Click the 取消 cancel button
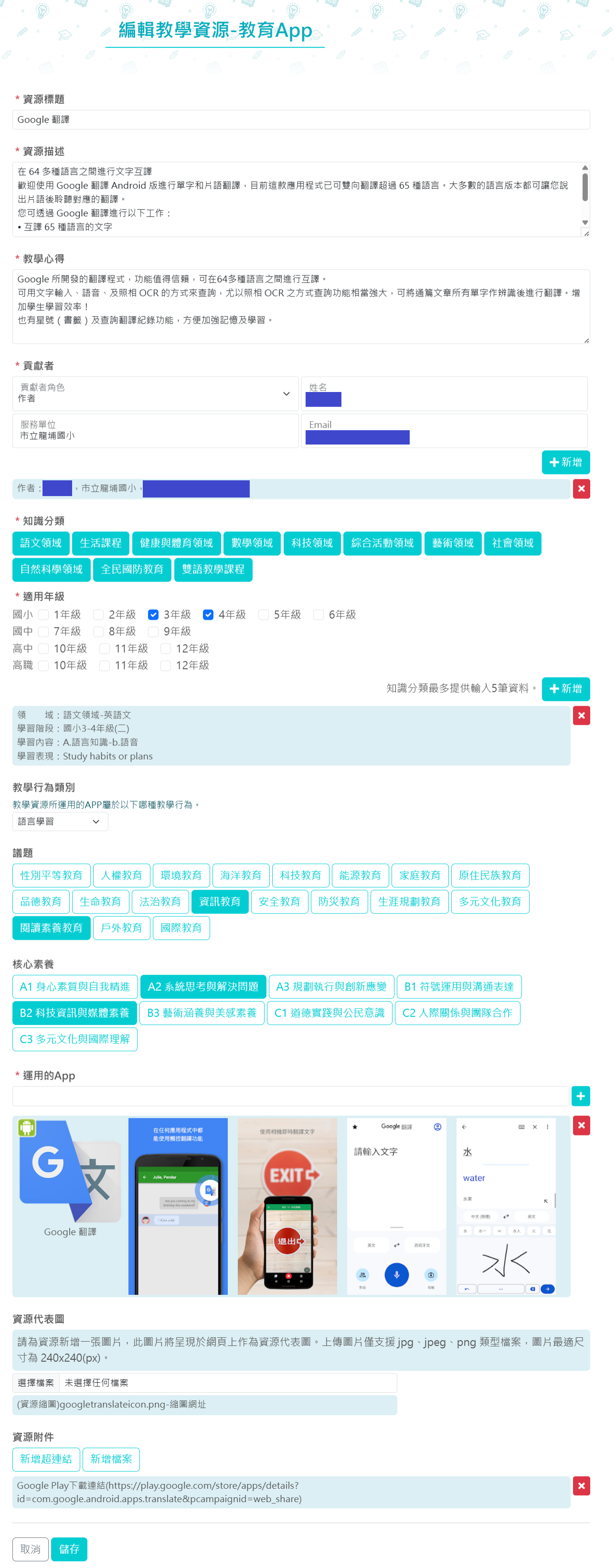The height and width of the screenshot is (1568, 616). tap(31, 1550)
